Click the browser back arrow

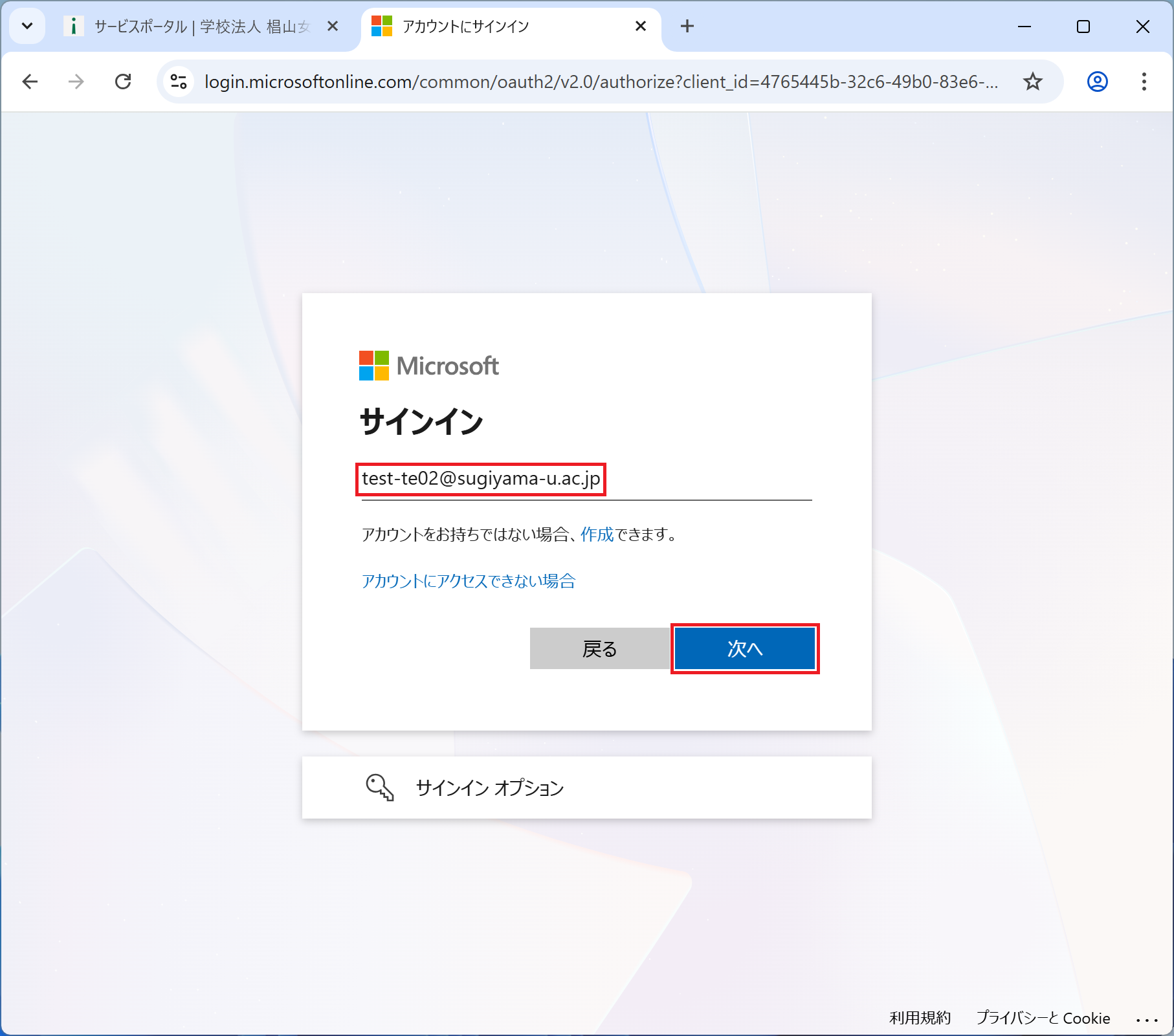[30, 82]
